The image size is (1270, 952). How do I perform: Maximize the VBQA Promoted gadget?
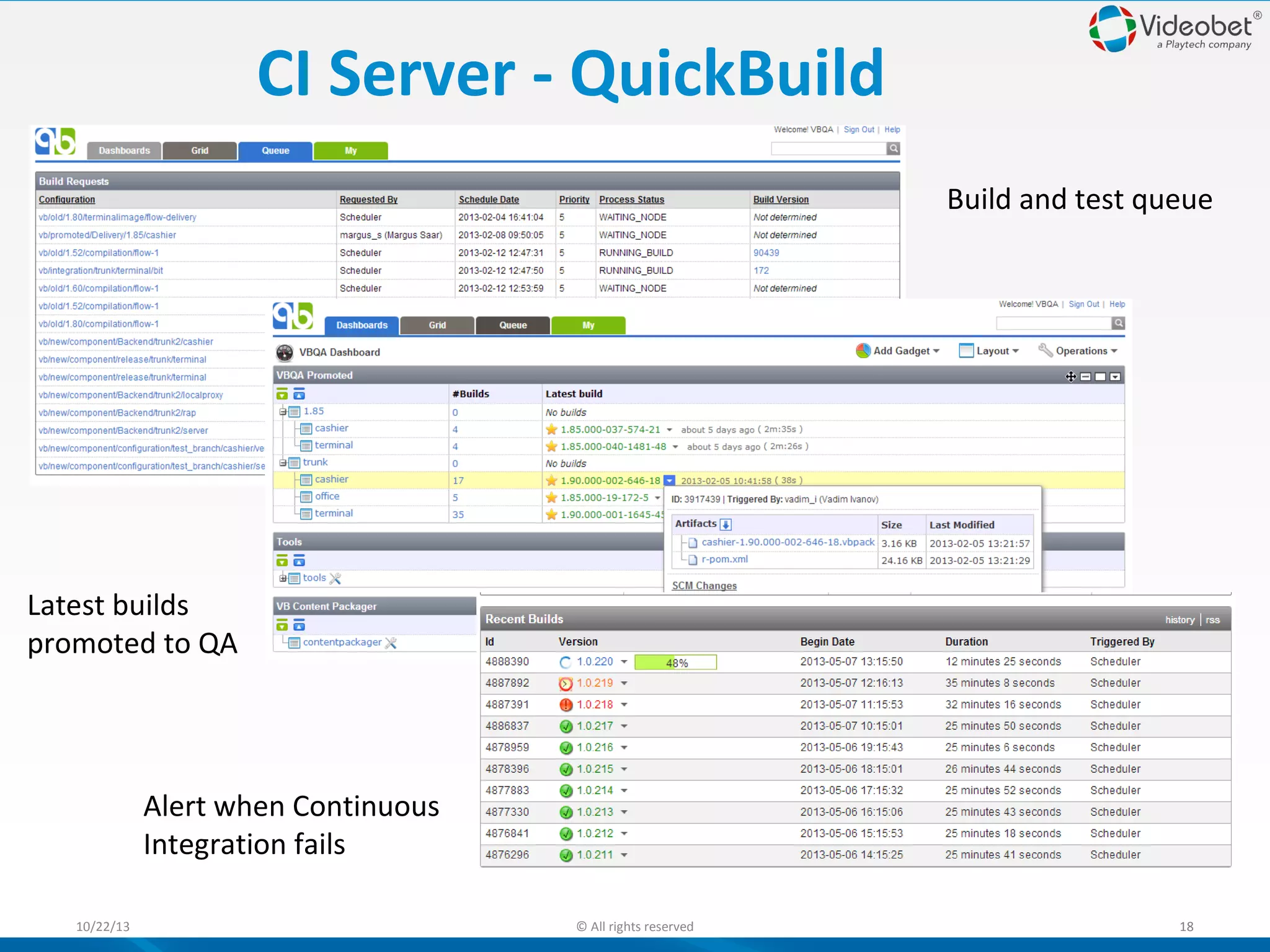coord(1101,377)
